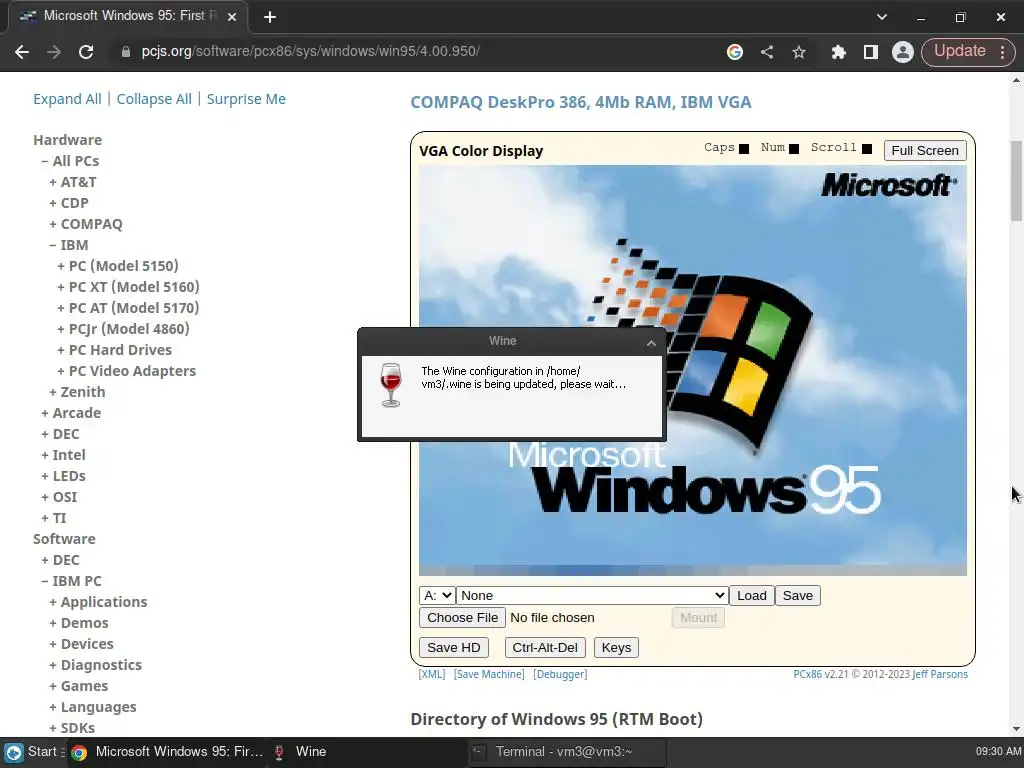Open Chrome three-dot menu
The image size is (1024, 768).
pyautogui.click(x=1003, y=52)
